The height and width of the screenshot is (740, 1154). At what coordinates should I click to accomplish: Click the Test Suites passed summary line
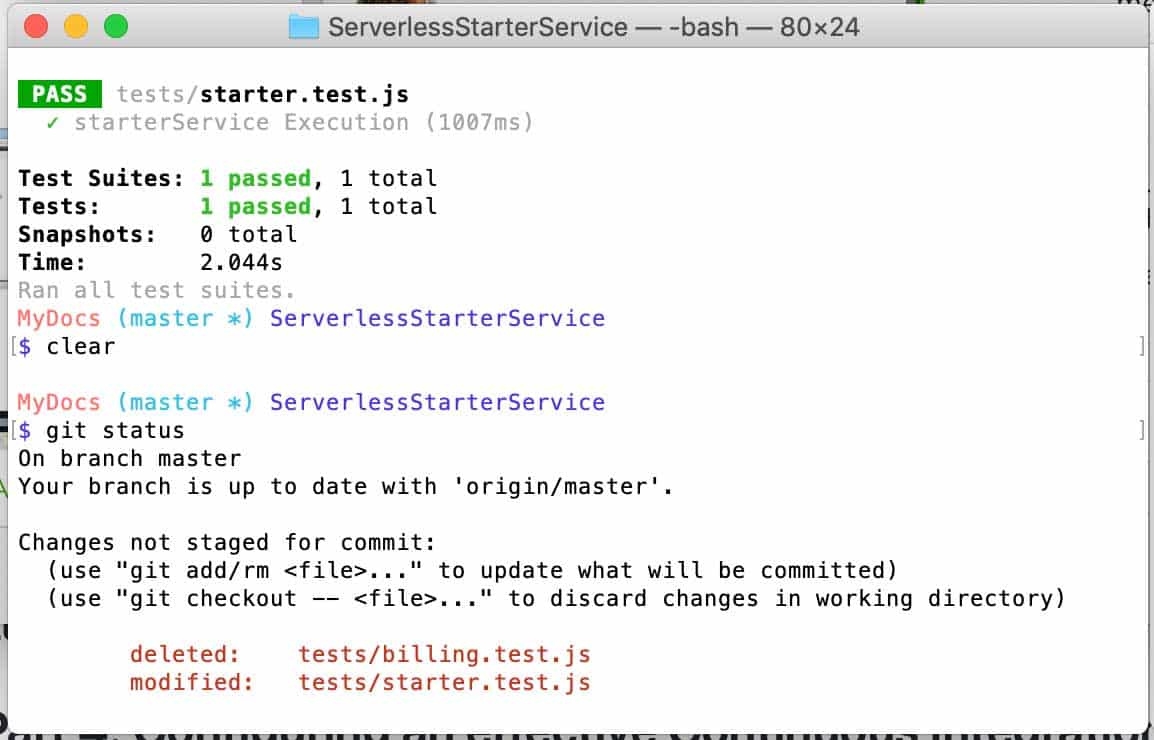(x=226, y=177)
